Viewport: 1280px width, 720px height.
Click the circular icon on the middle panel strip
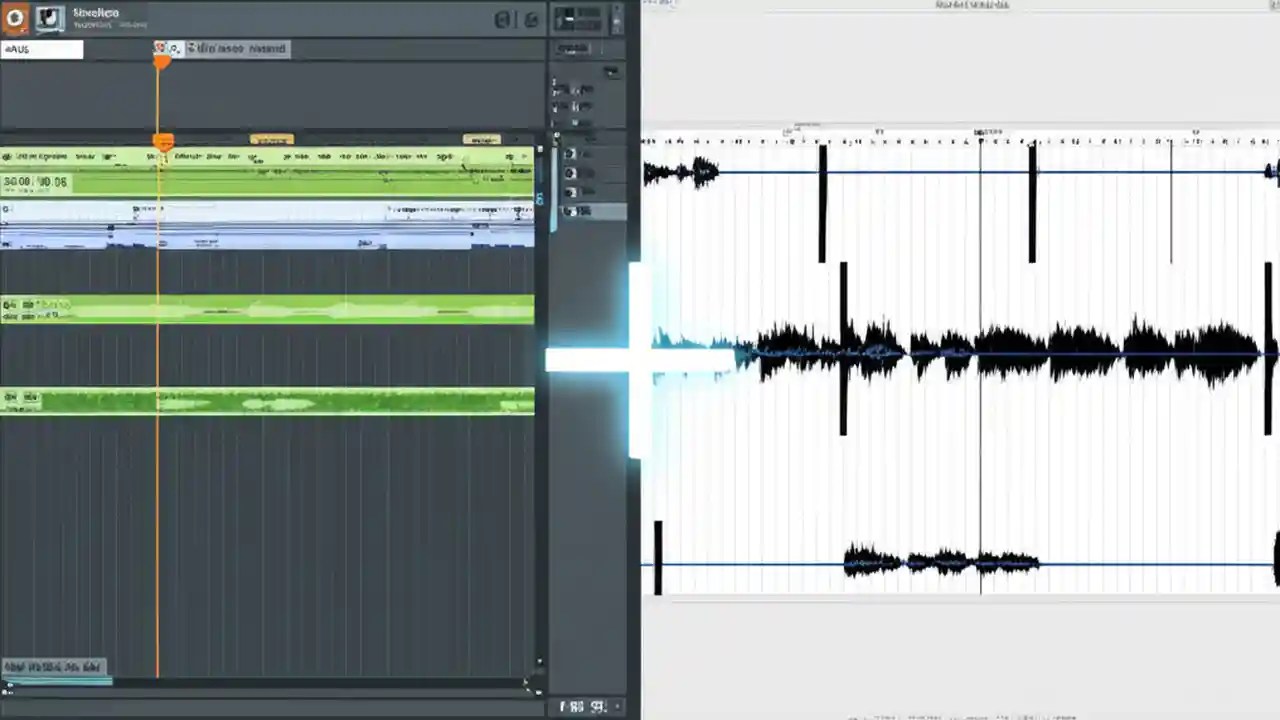point(569,153)
